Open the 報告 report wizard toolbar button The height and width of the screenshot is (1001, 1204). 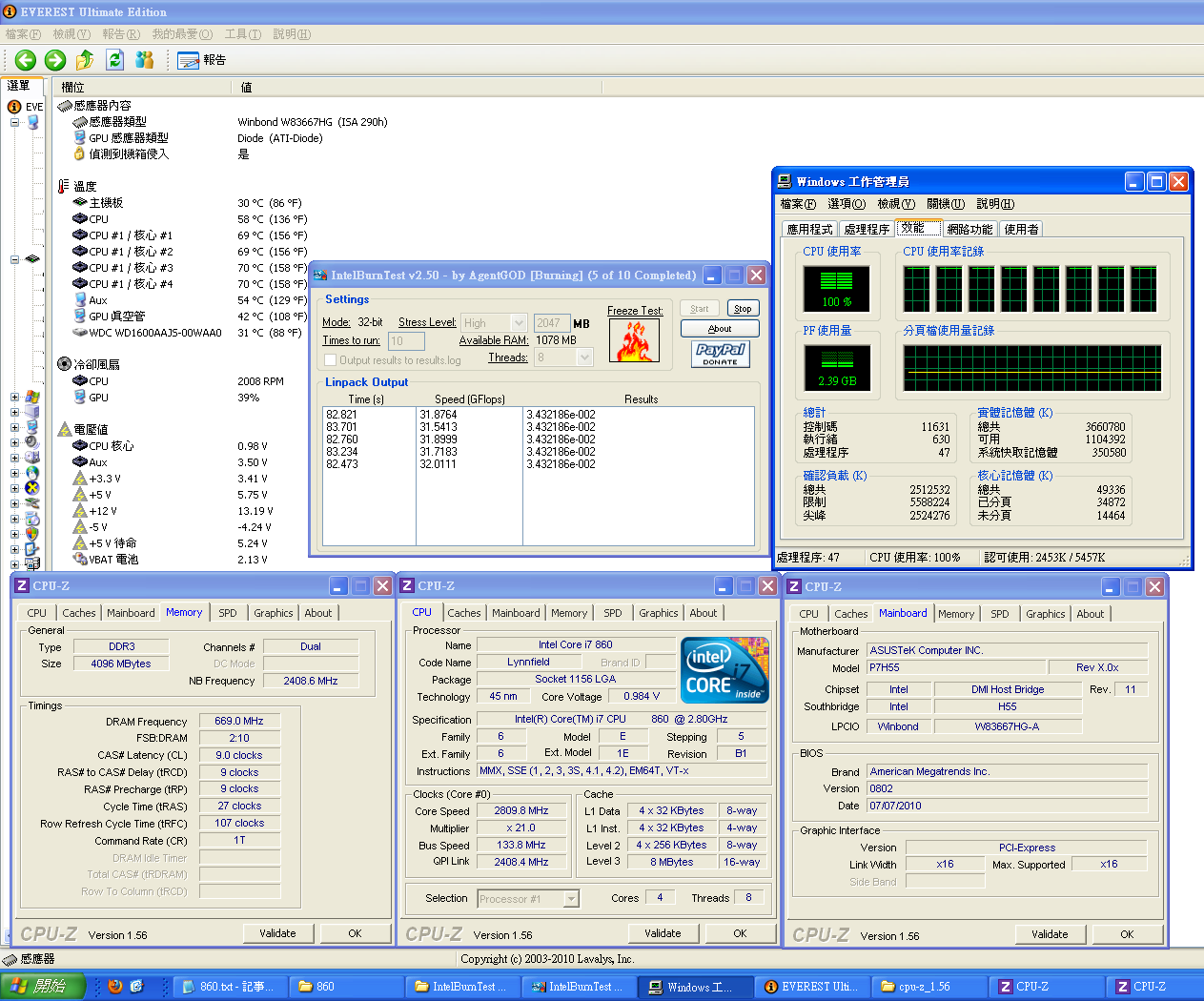tap(201, 60)
